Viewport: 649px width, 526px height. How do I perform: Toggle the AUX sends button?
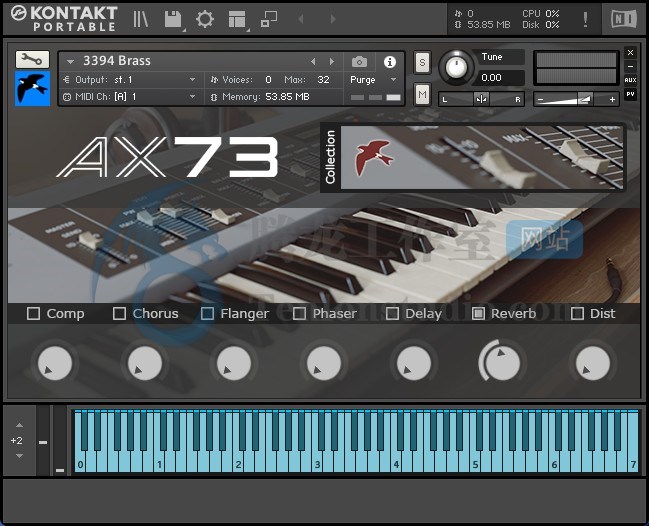630,80
